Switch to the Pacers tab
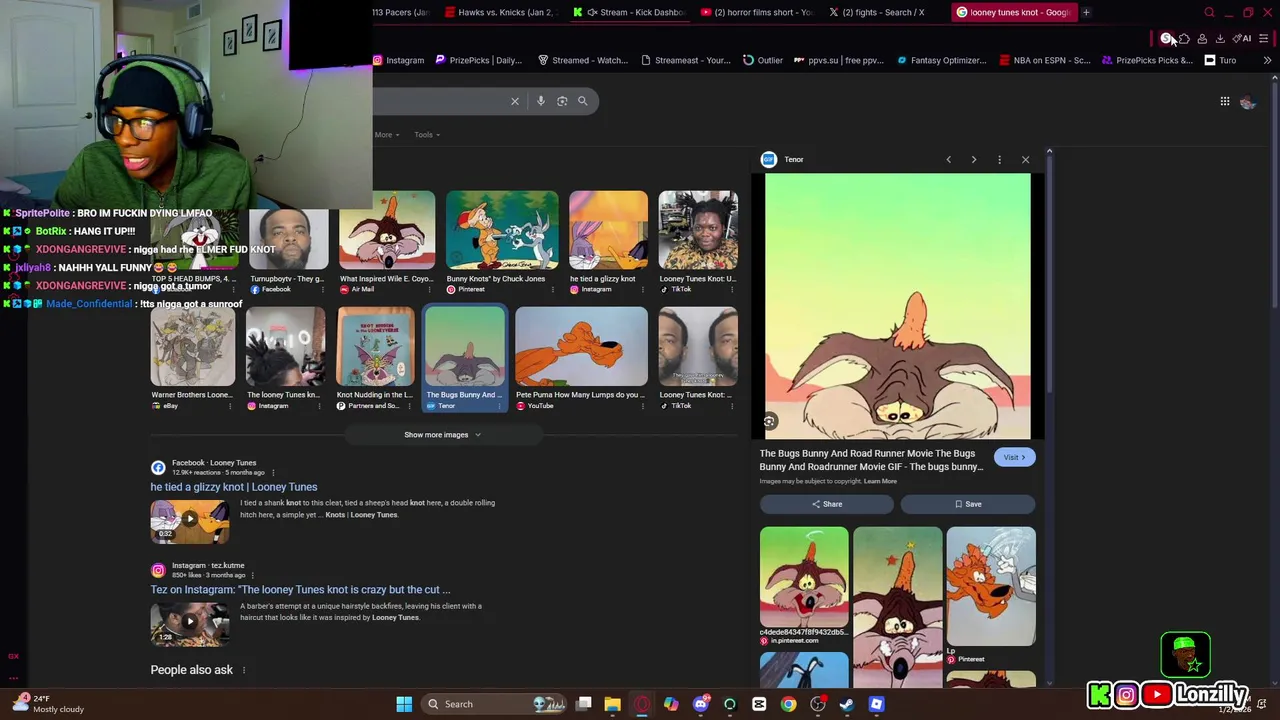 402,12
